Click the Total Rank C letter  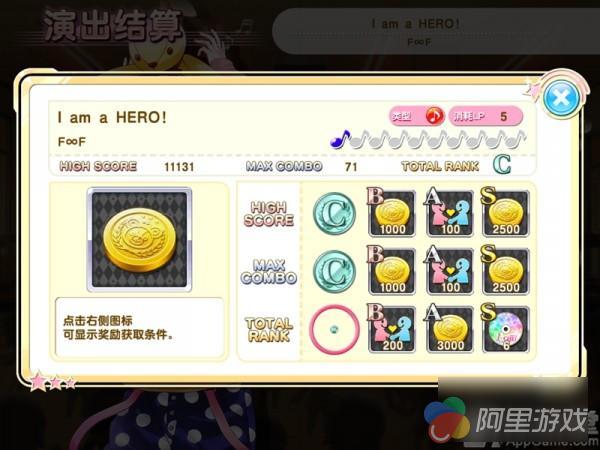pos(502,165)
